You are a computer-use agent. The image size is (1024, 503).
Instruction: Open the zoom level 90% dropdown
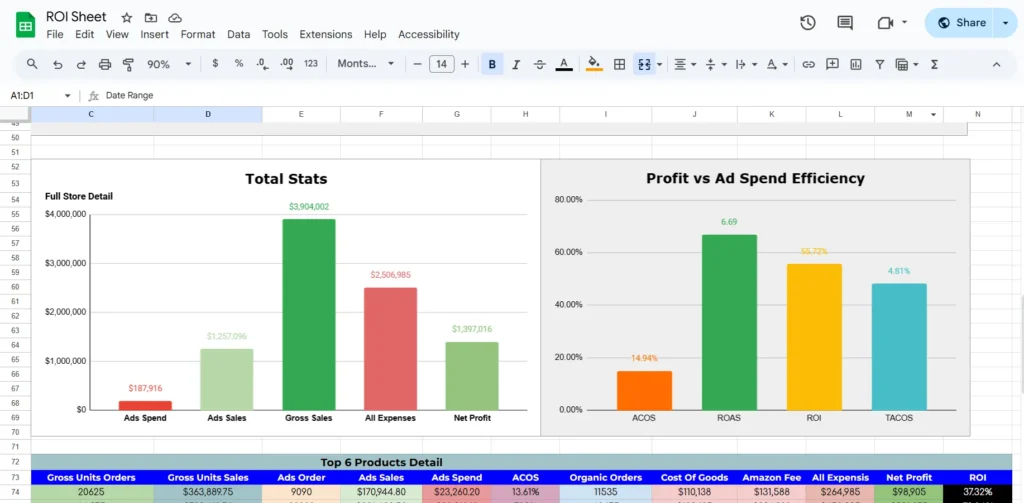[x=165, y=64]
